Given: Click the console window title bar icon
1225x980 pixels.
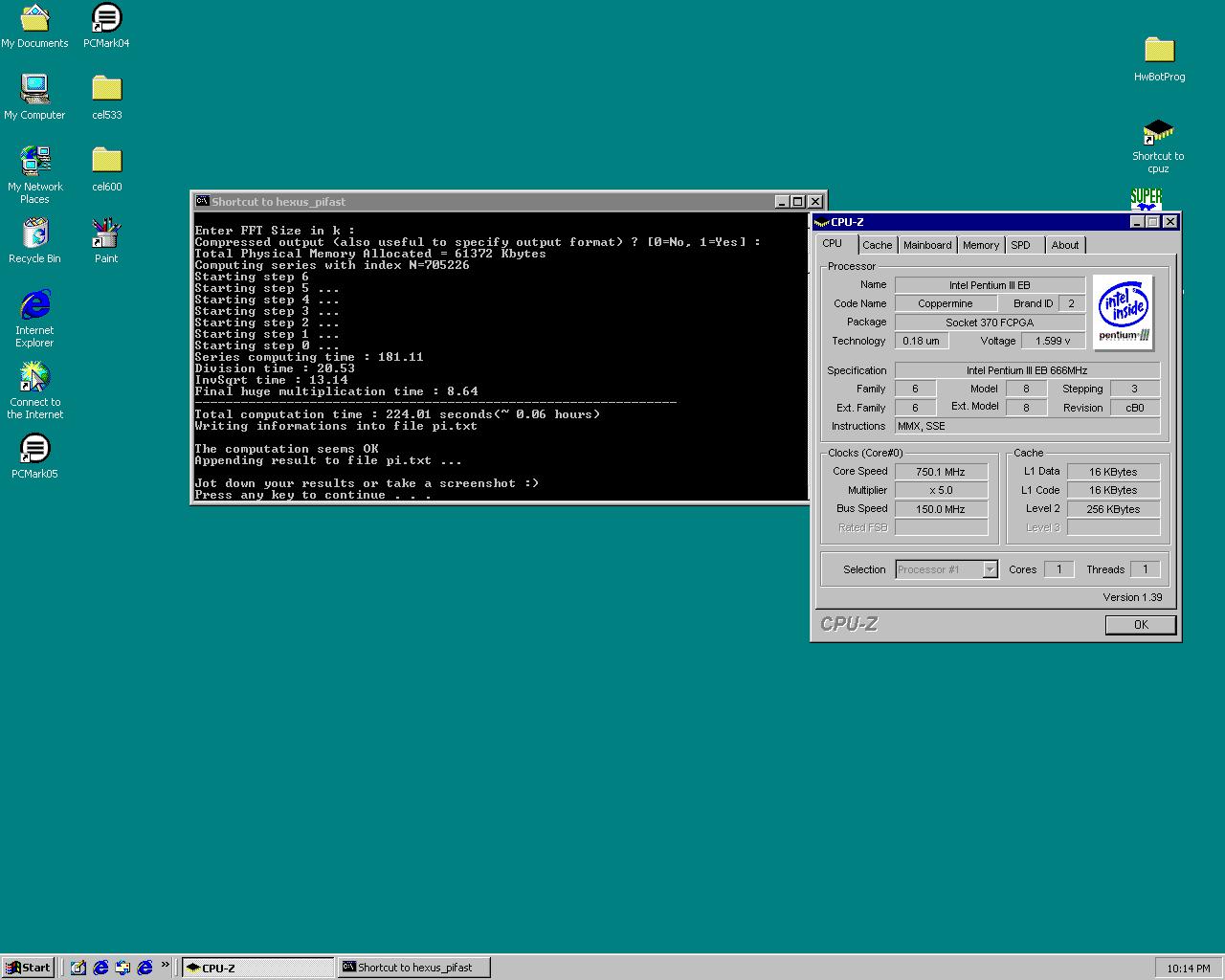Looking at the screenshot, I should pyautogui.click(x=202, y=201).
